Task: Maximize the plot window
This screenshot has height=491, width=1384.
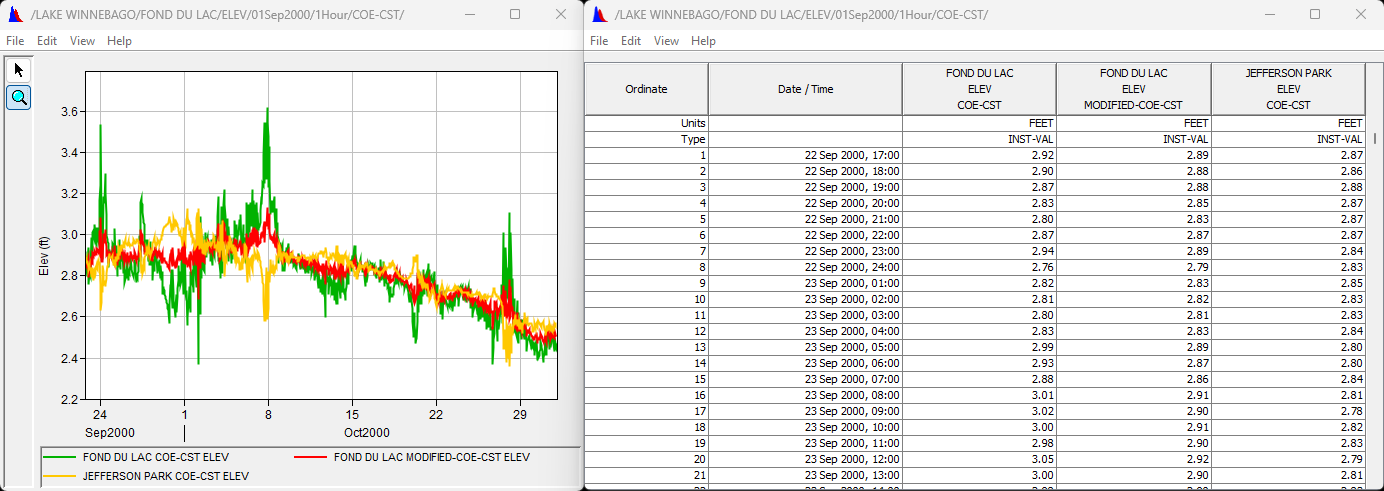Action: click(515, 15)
